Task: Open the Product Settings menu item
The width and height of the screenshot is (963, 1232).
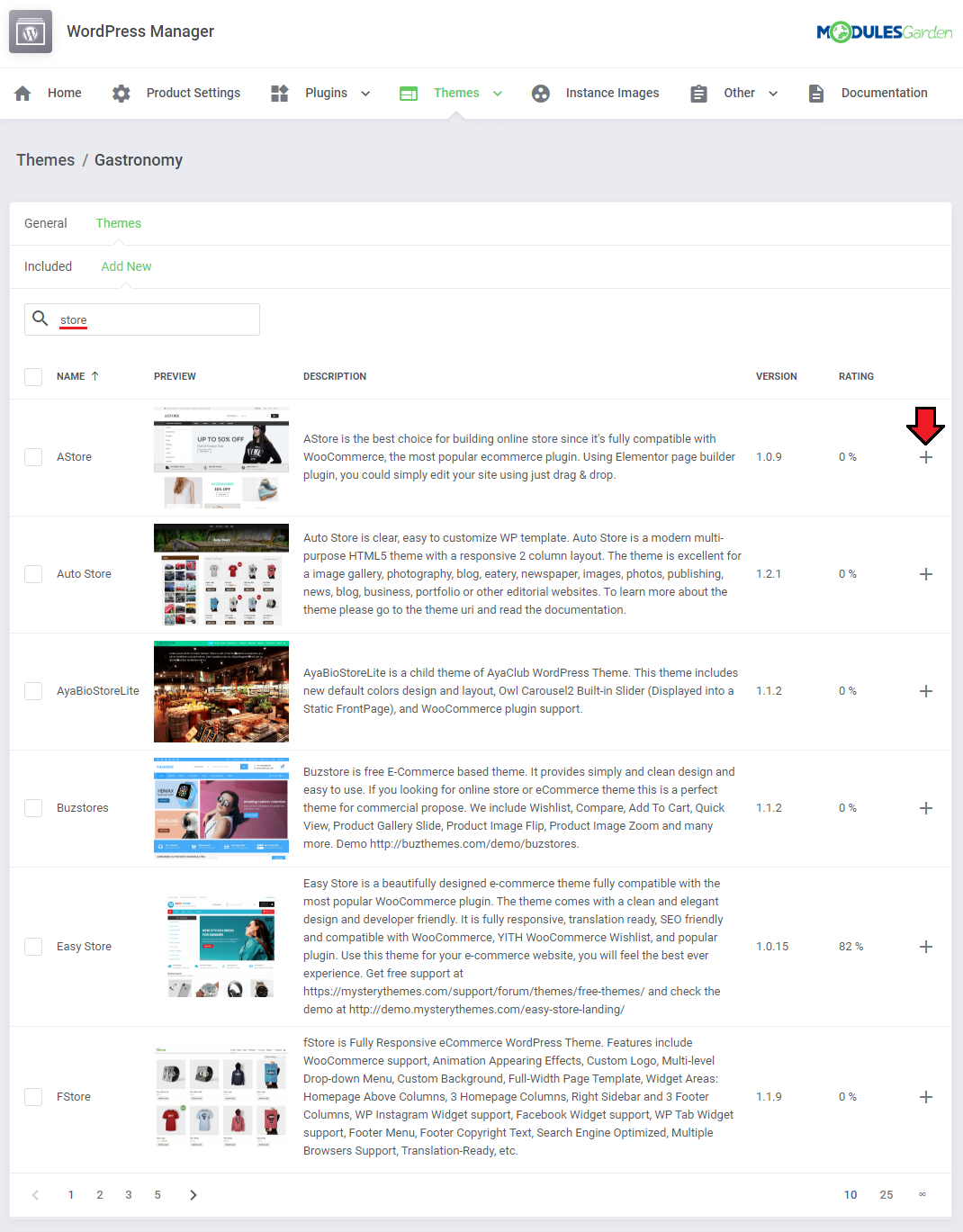Action: pos(193,94)
